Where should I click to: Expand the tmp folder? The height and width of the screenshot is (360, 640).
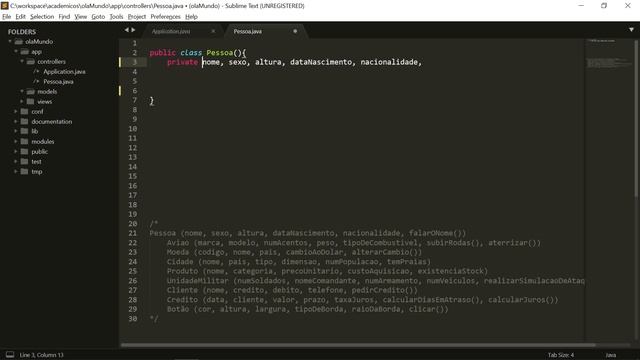[x=16, y=171]
